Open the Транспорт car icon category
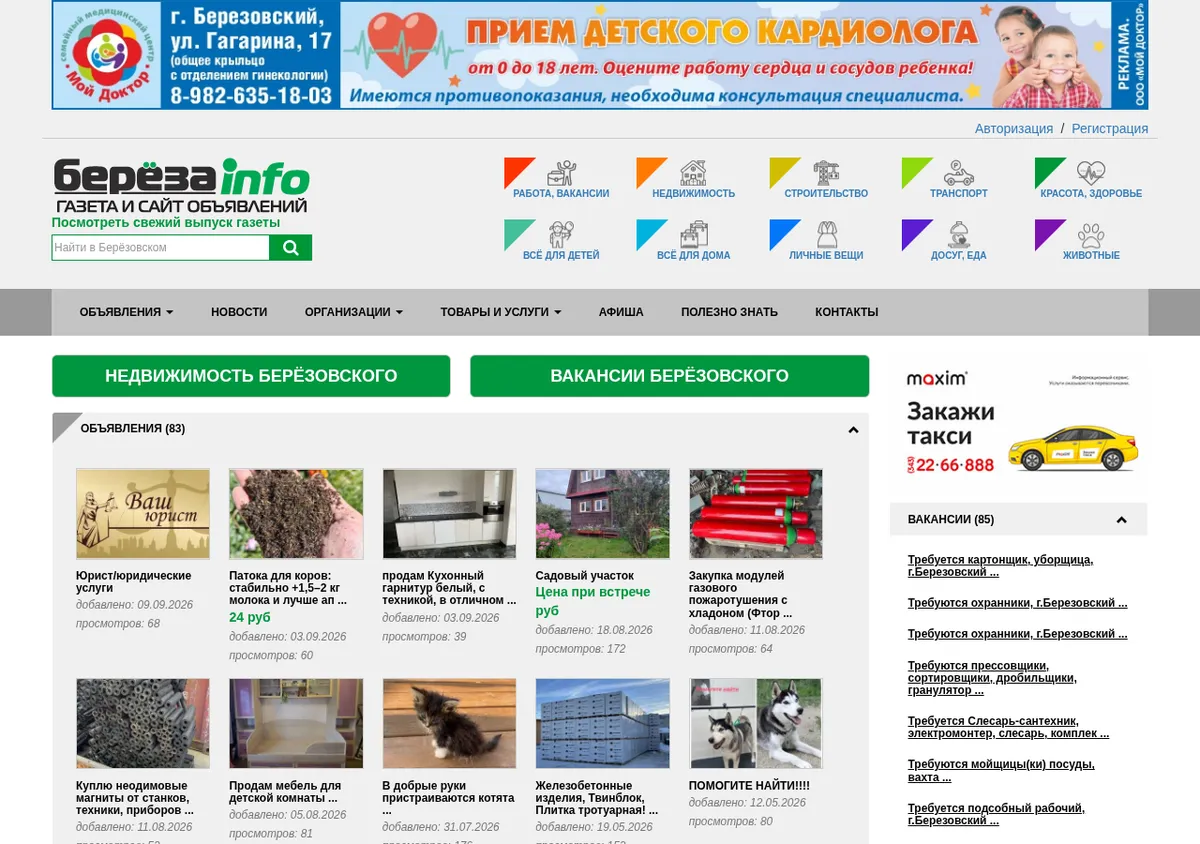The height and width of the screenshot is (844, 1200). tap(959, 173)
